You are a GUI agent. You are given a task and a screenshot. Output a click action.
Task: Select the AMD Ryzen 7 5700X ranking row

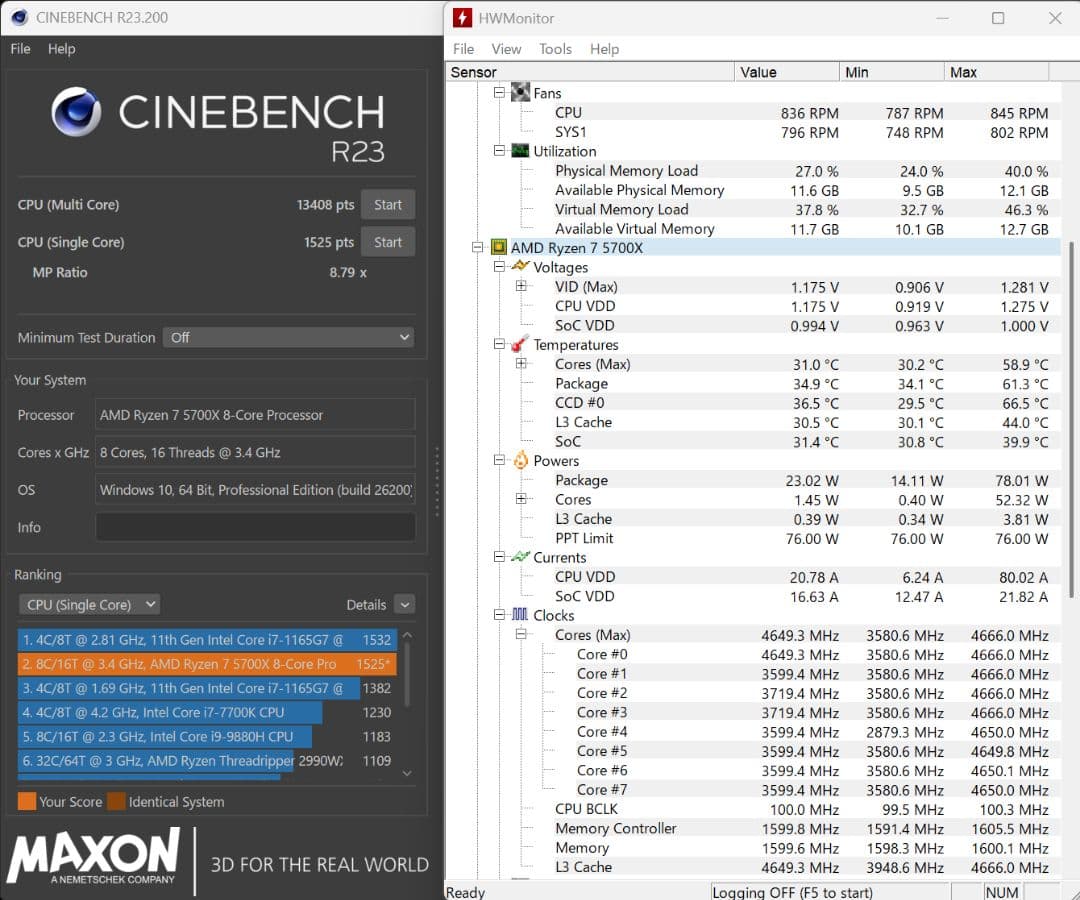click(207, 664)
